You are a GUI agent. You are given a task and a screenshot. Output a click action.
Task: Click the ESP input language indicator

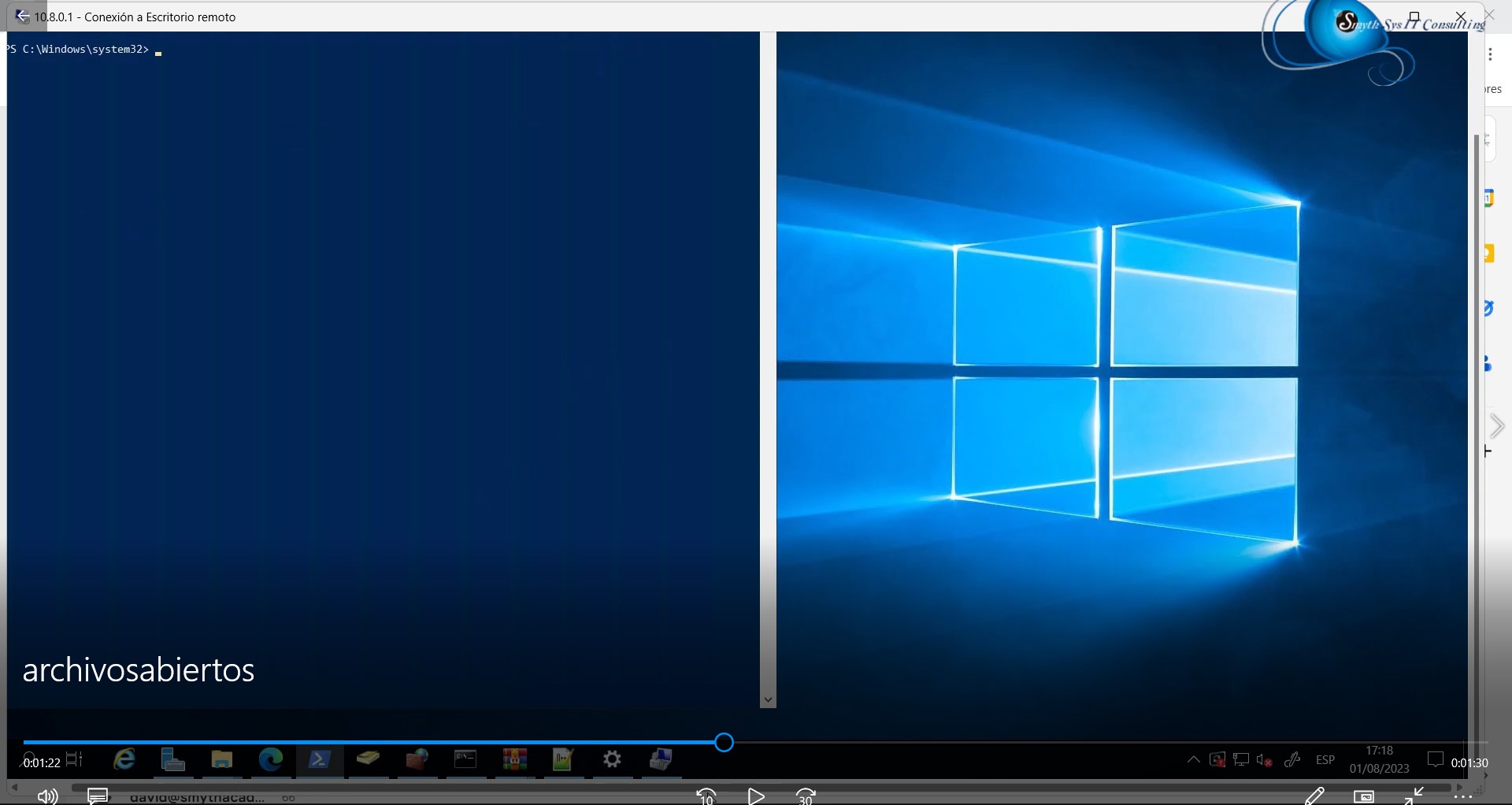click(1325, 760)
